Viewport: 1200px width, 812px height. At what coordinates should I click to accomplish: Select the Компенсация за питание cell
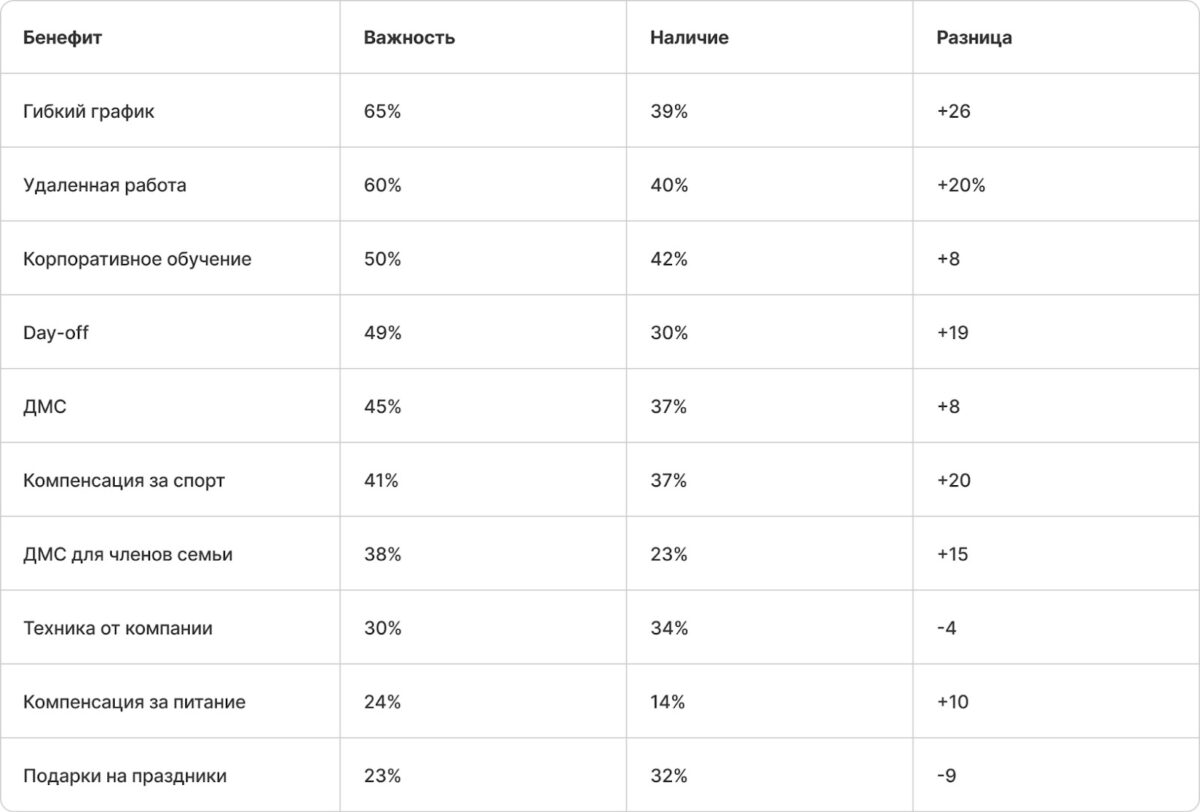[134, 703]
